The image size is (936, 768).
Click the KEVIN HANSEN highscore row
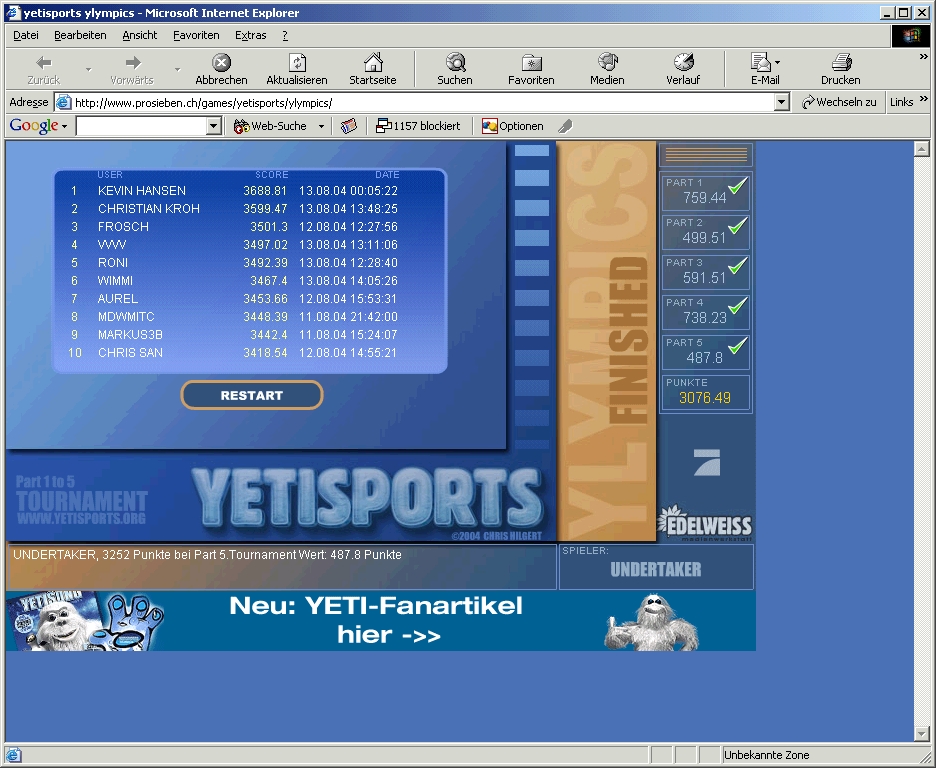(235, 191)
